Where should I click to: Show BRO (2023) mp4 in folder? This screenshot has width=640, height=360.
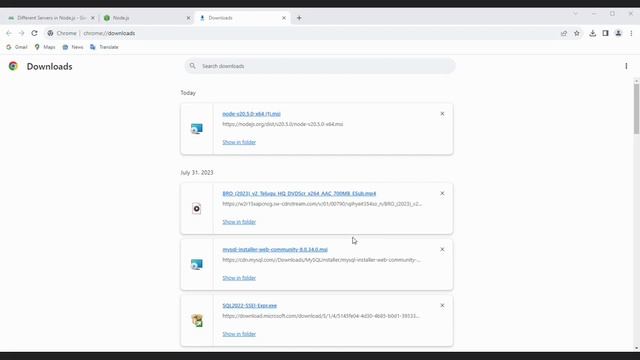click(x=239, y=222)
